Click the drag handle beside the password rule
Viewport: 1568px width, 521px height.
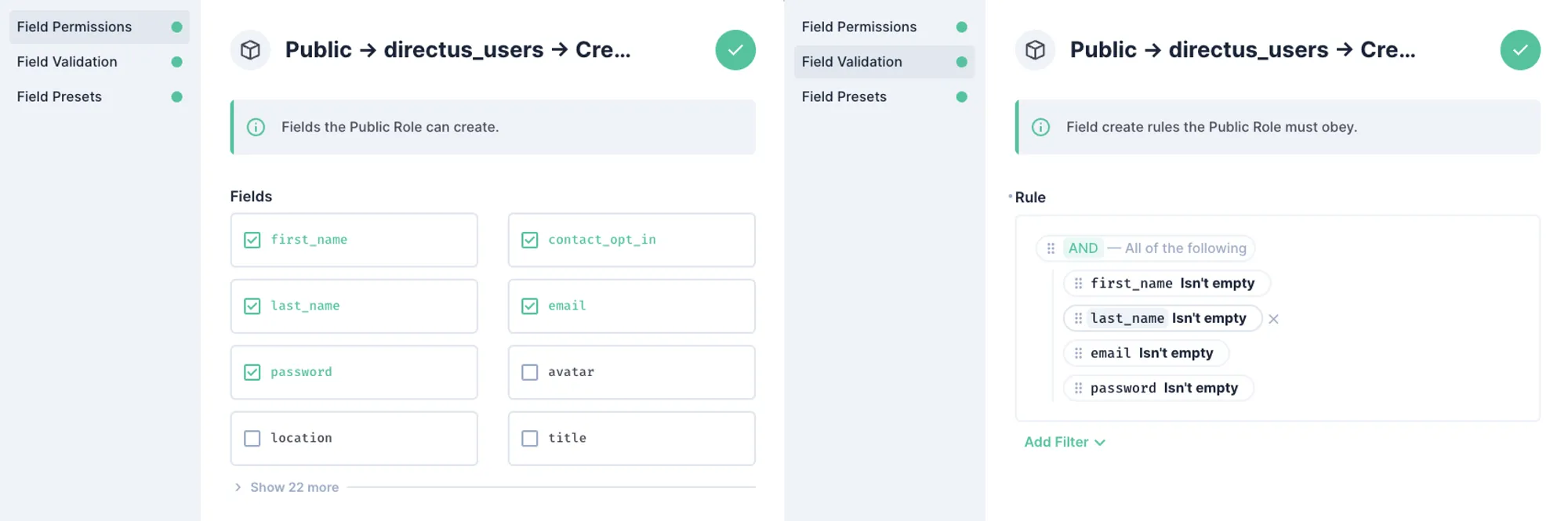pyautogui.click(x=1077, y=388)
